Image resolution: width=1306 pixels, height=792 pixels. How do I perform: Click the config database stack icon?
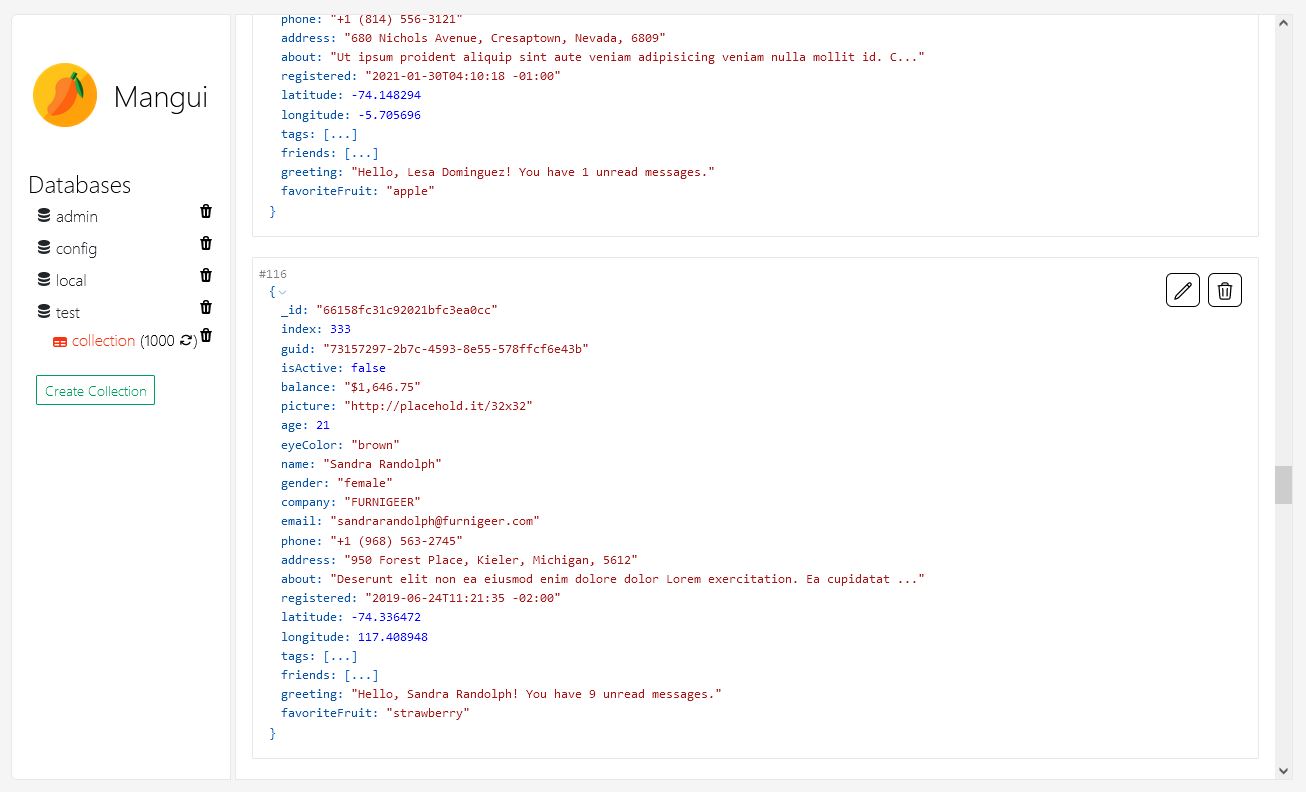(44, 248)
